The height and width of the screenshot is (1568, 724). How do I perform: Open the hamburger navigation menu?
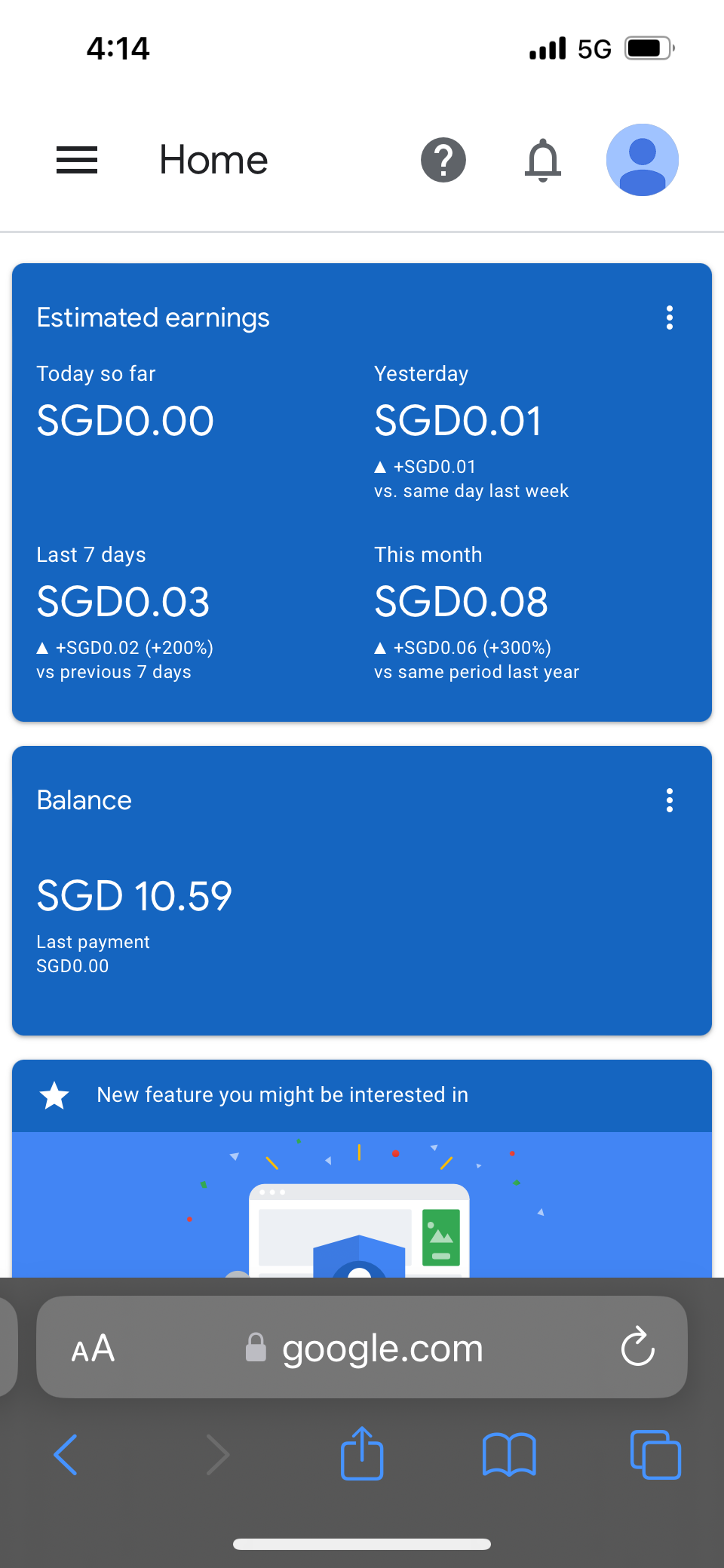pyautogui.click(x=77, y=160)
